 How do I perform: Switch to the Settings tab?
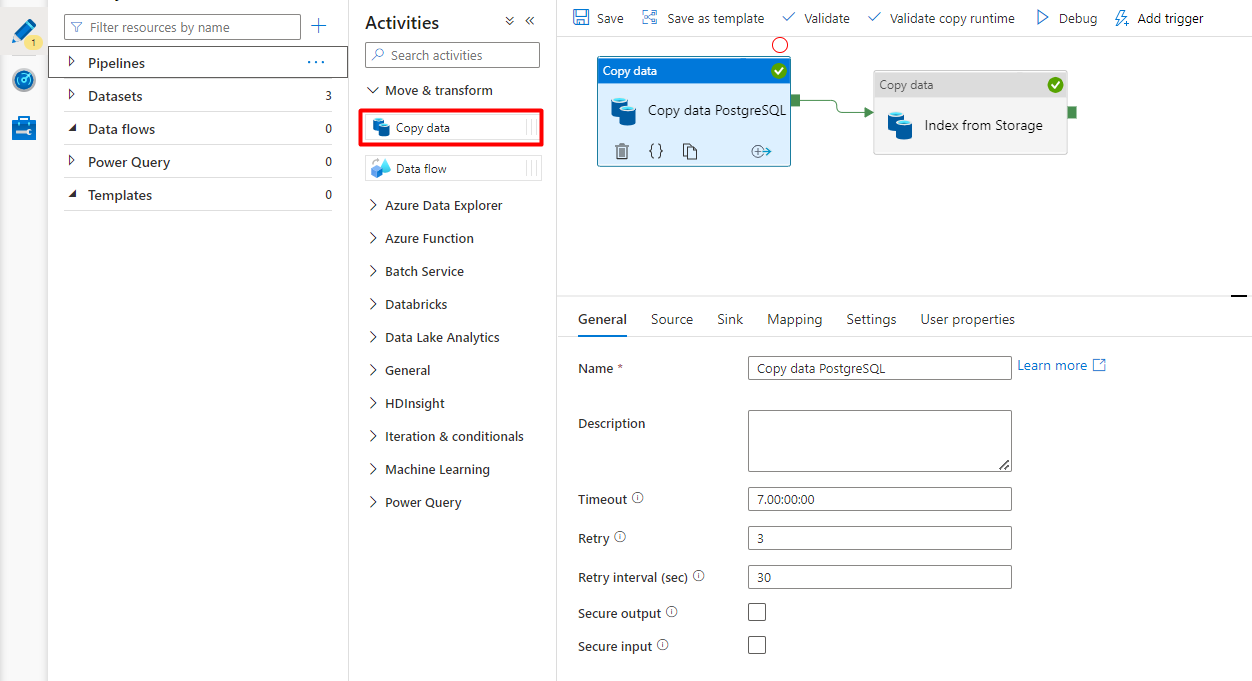[x=871, y=319]
